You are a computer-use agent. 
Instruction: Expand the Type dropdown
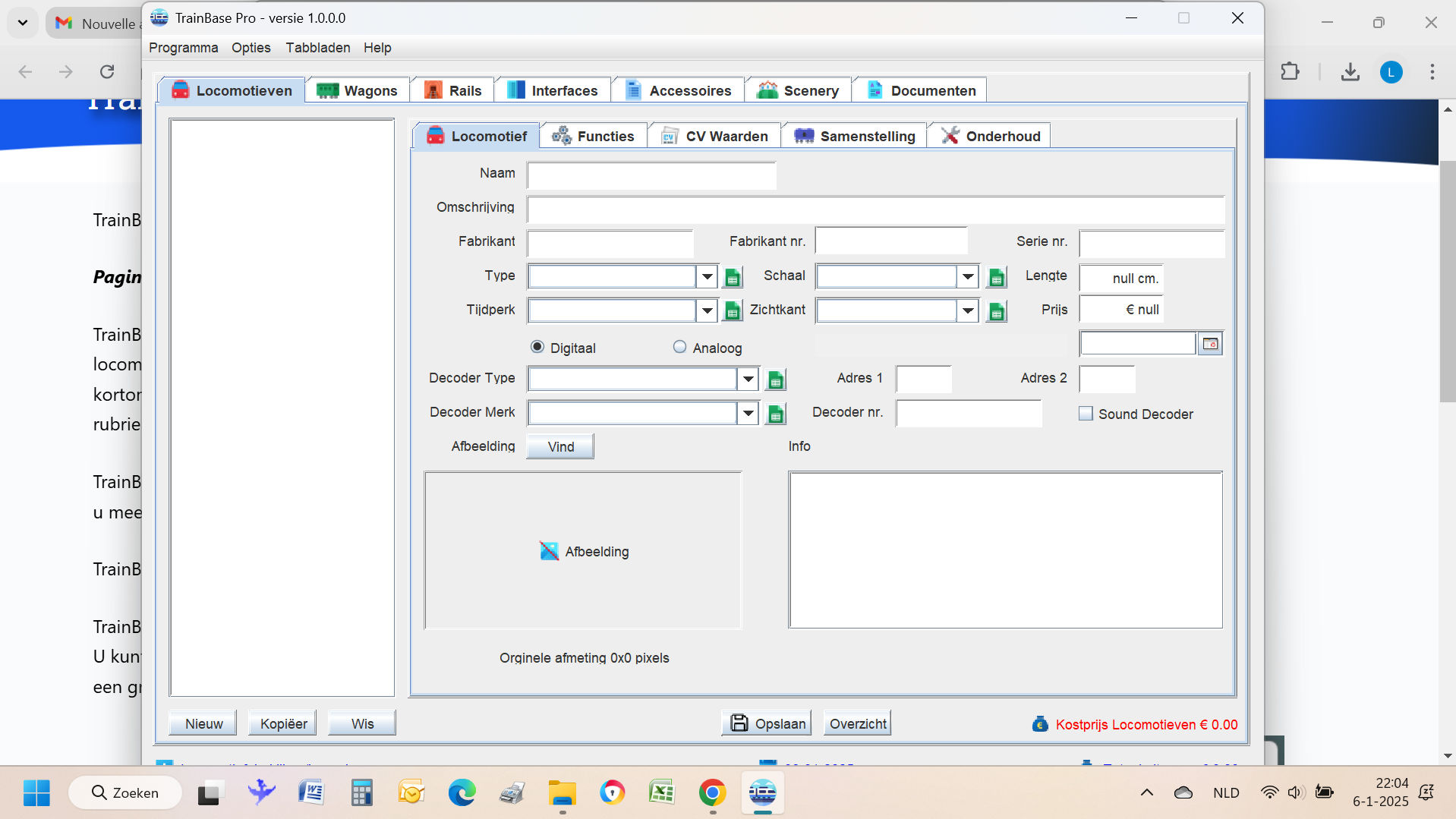707,276
